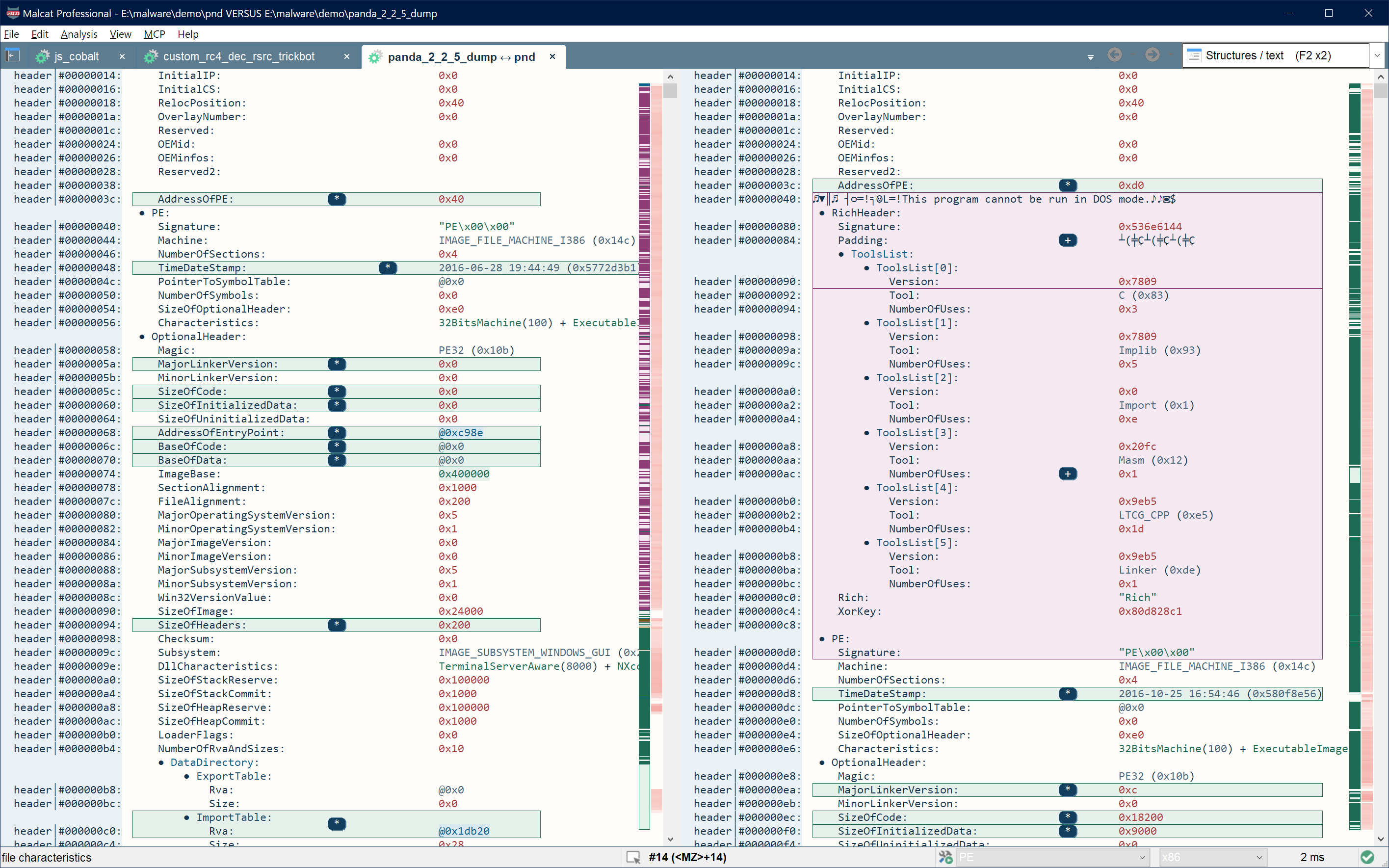This screenshot has height=868, width=1389.
Task: Collapse the side panel toggle icon
Action: coord(12,55)
